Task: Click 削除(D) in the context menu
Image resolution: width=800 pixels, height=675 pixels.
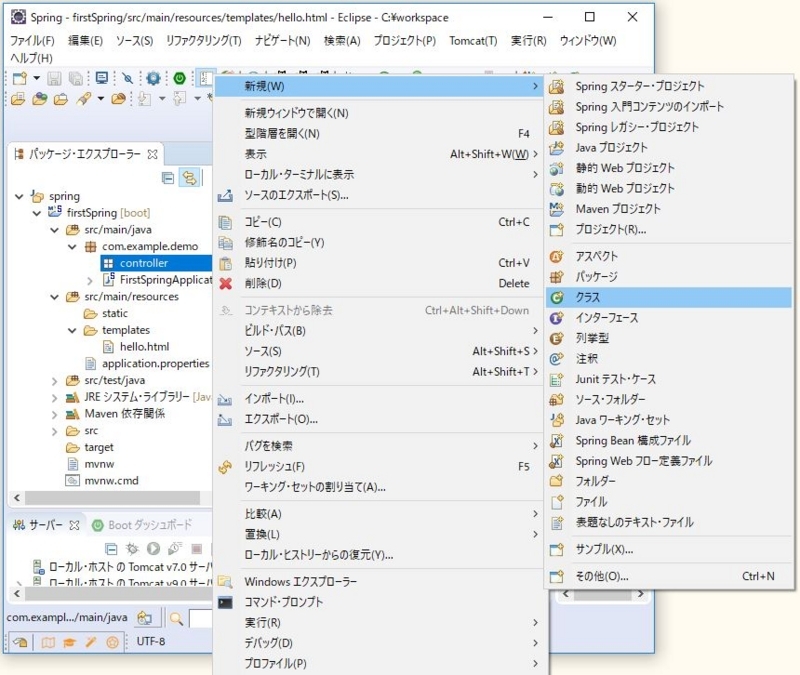Action: (379, 284)
